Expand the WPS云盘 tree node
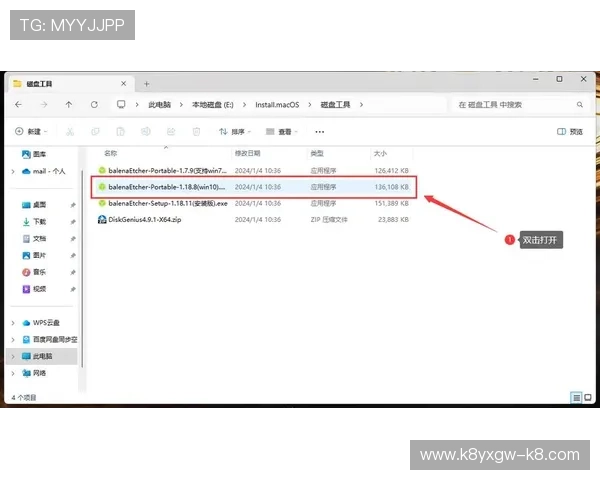Screen dimensions: 600x480 [x=12, y=323]
